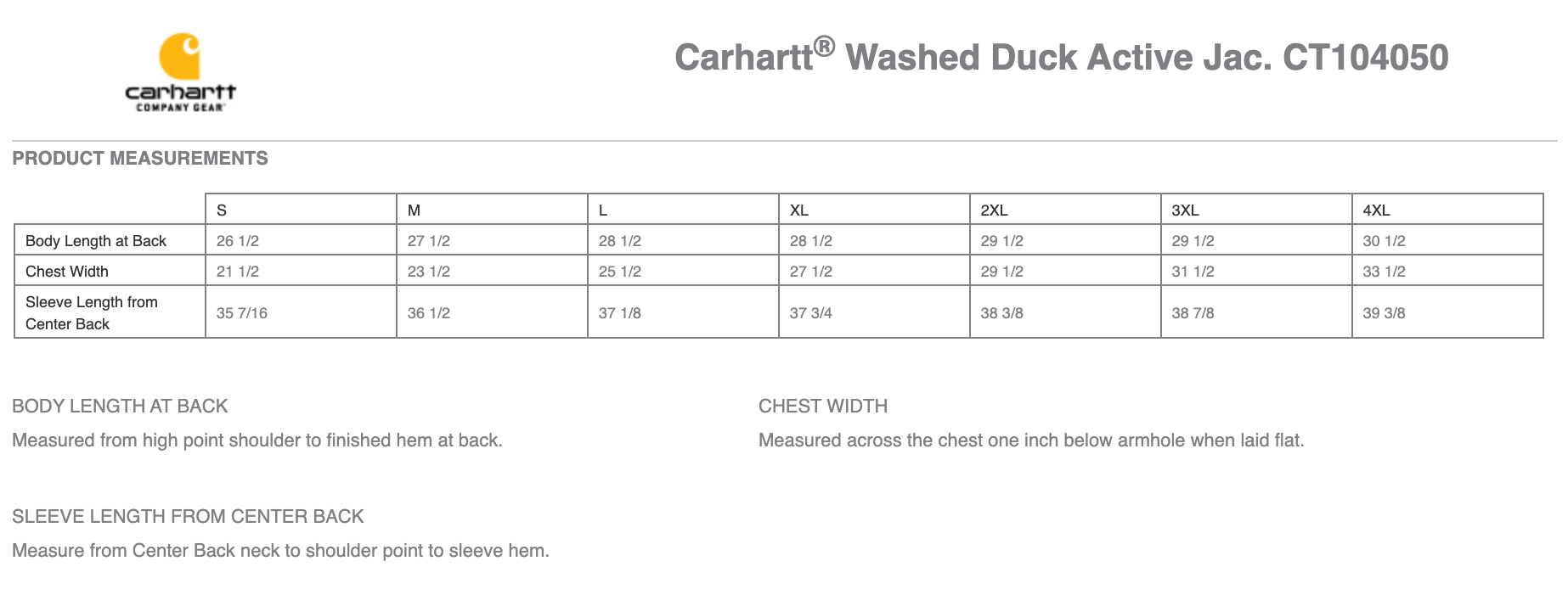Click SLEEVE LENGTH FROM CENTER BACK description heading
1568x606 pixels.
point(188,517)
